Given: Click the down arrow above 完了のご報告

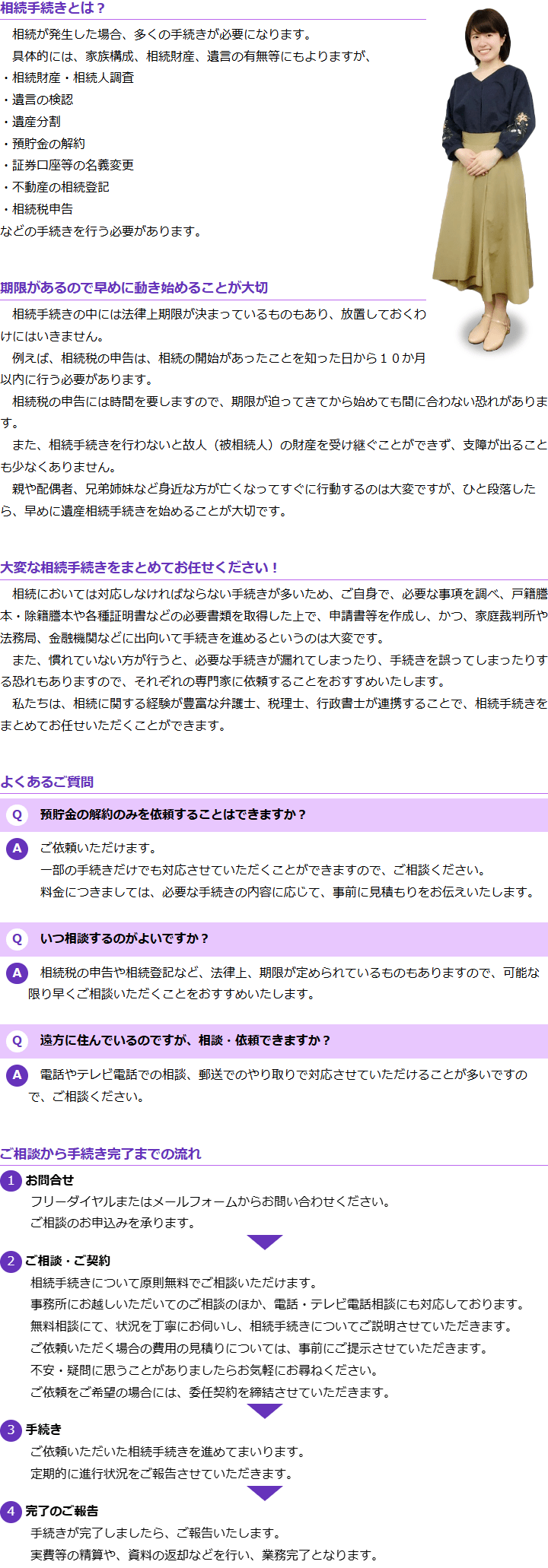Looking at the screenshot, I should [x=265, y=1493].
